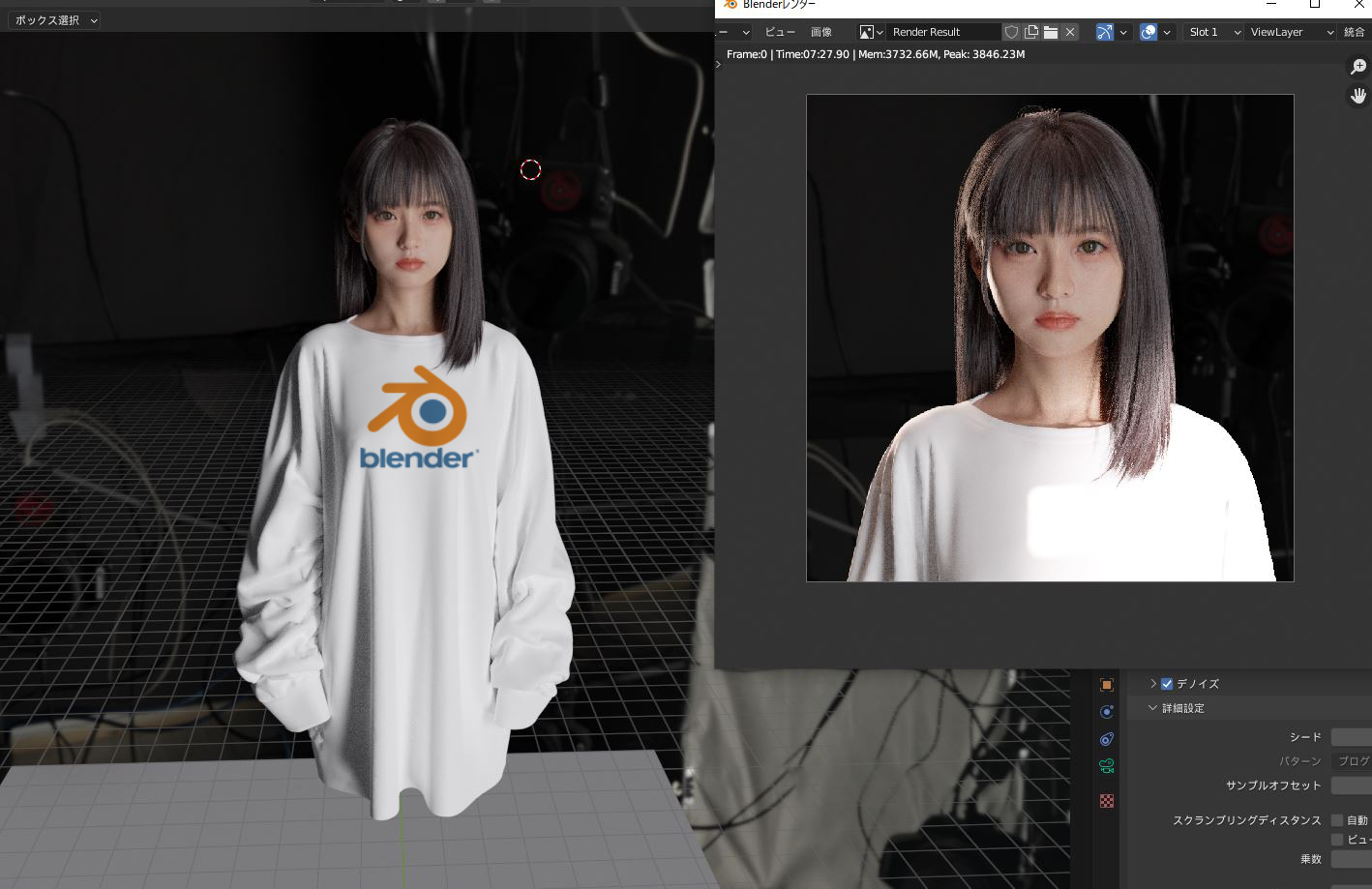Disable the デノイズ denoise checkbox

click(x=1166, y=683)
